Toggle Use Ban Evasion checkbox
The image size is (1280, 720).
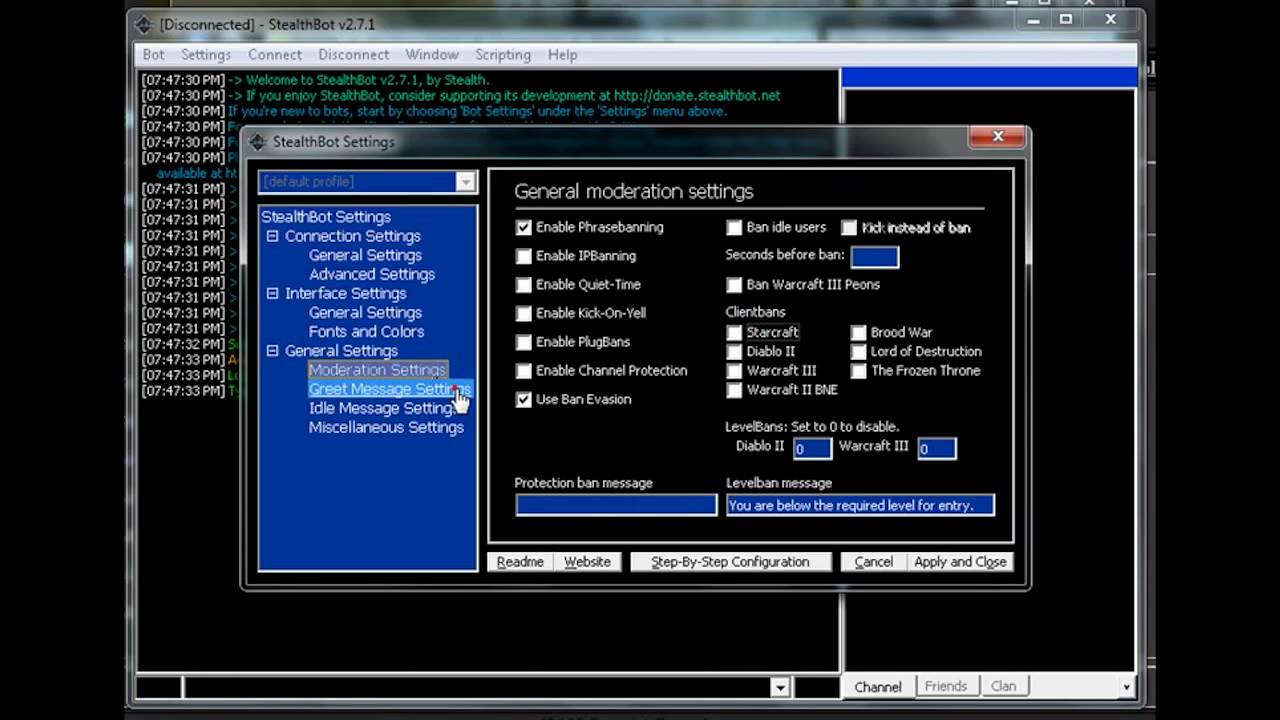coord(524,399)
